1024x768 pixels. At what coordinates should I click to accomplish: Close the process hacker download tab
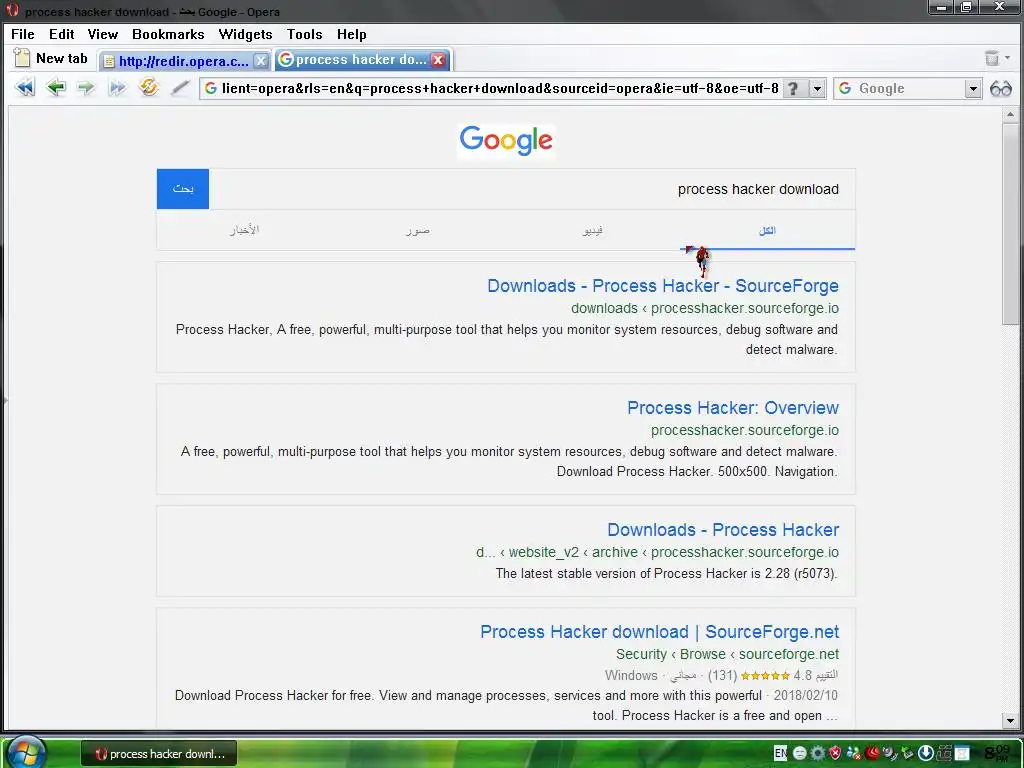tap(438, 60)
